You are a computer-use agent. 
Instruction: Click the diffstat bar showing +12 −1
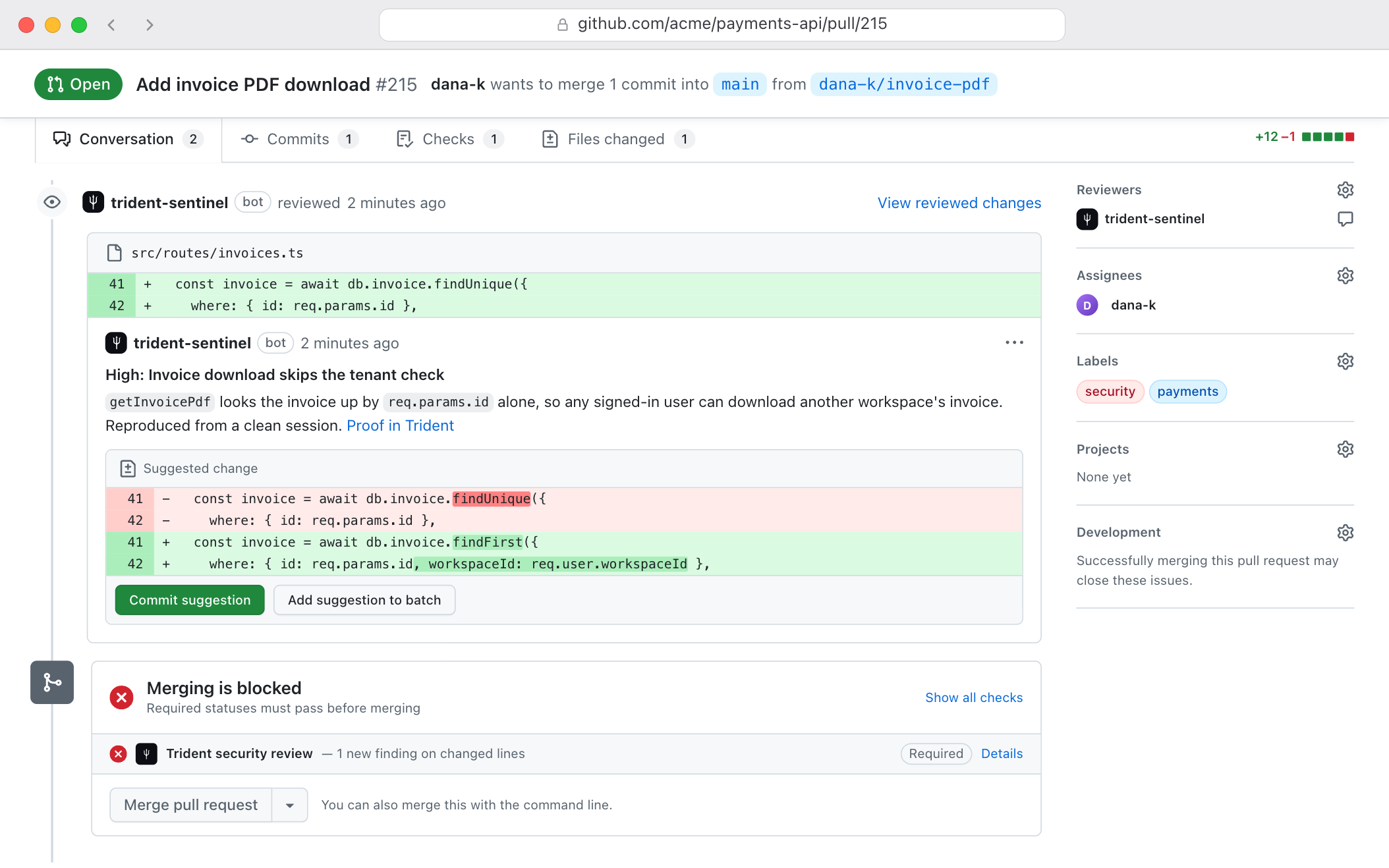(1305, 137)
